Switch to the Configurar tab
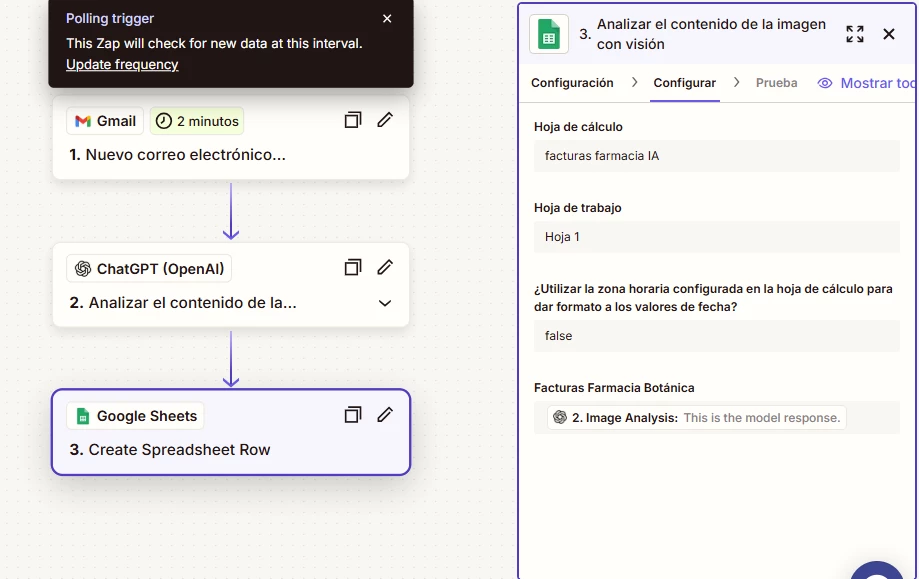The image size is (919, 579). point(685,83)
